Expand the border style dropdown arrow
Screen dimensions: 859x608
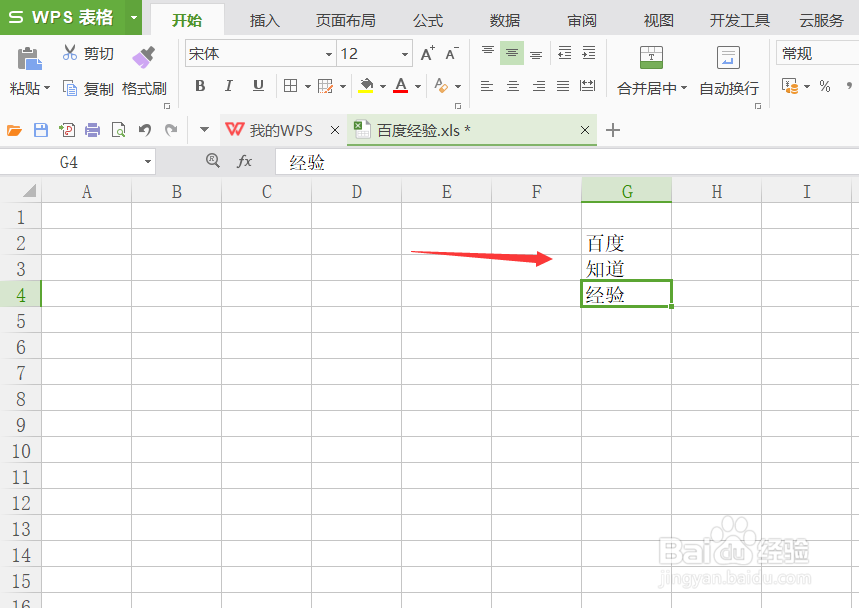(308, 87)
